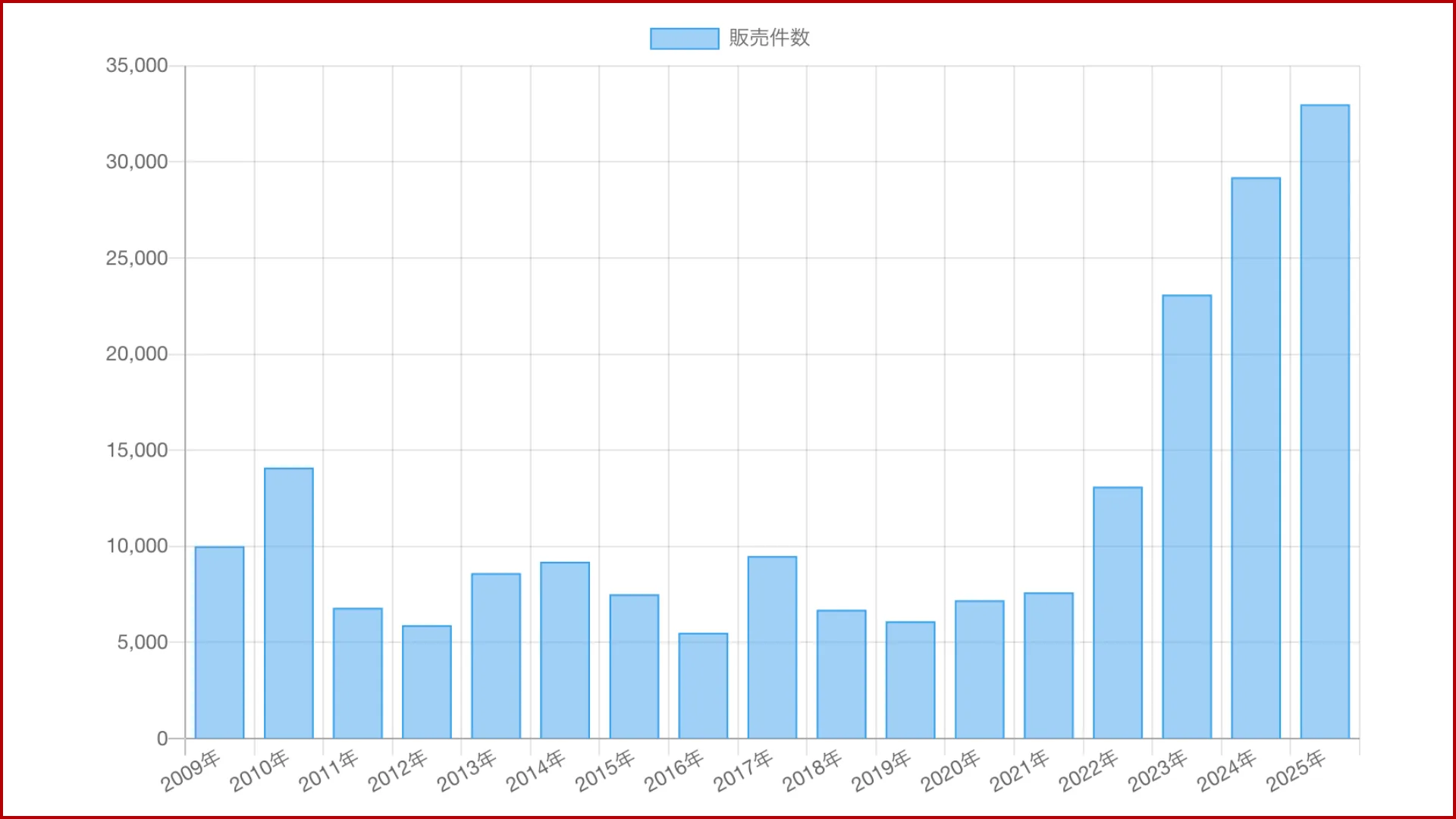Select the 2022年 bar

click(x=1118, y=613)
